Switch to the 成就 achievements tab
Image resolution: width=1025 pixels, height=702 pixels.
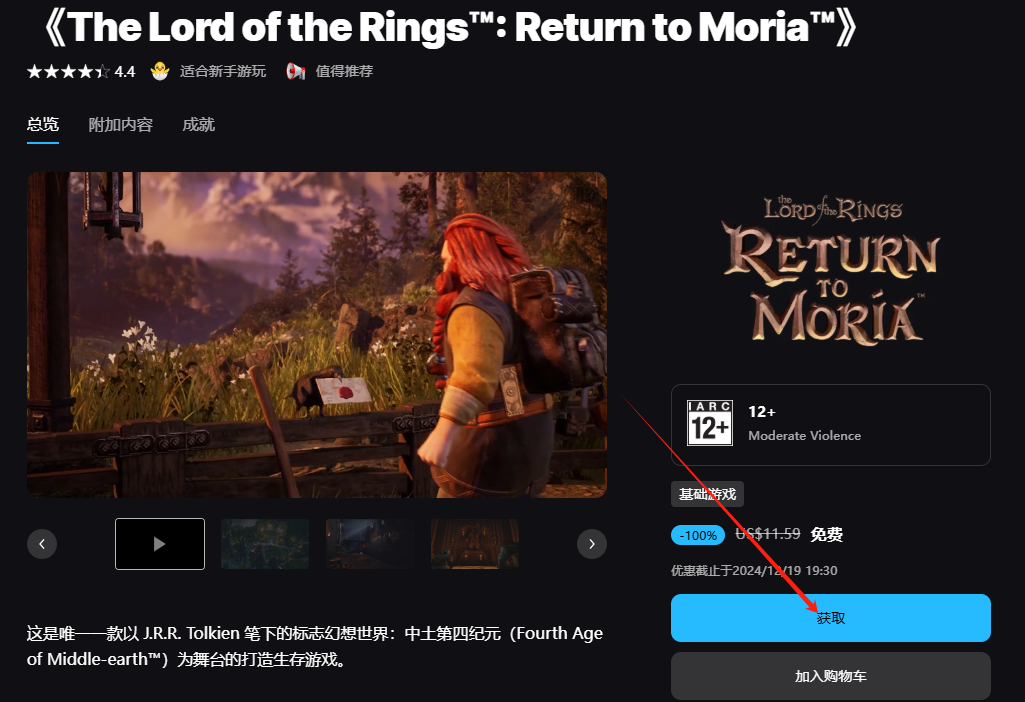tap(198, 124)
